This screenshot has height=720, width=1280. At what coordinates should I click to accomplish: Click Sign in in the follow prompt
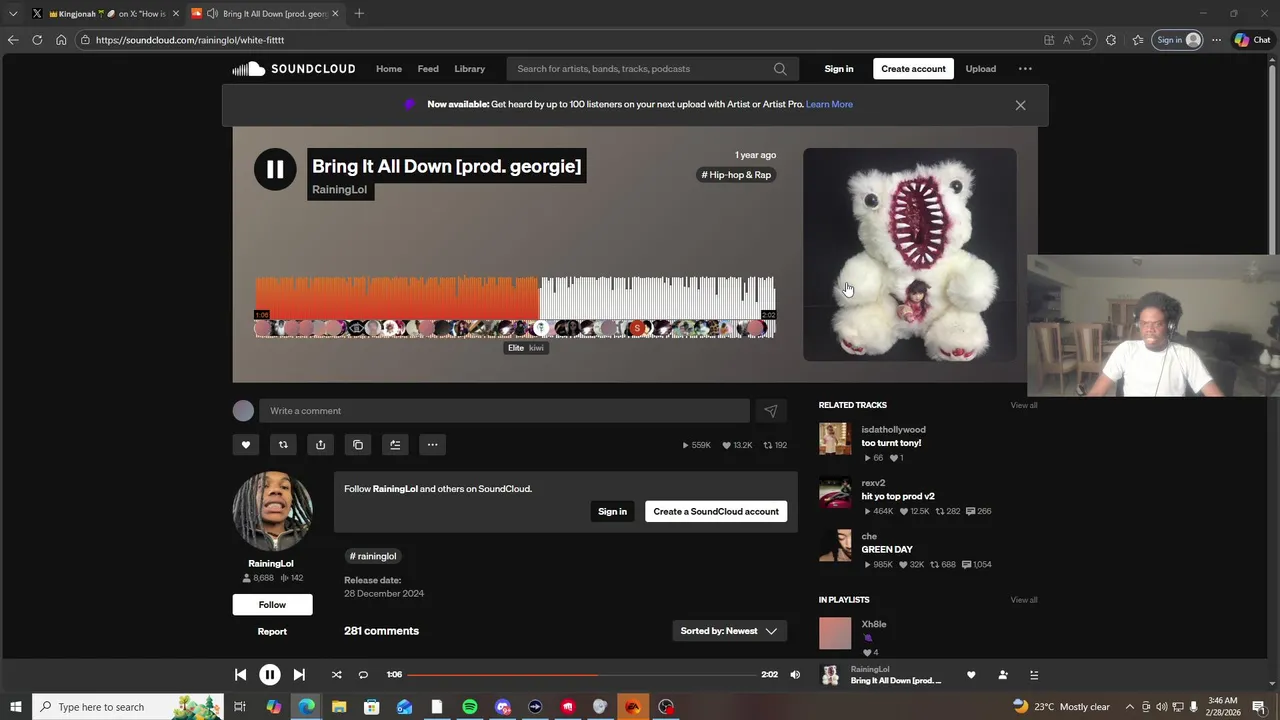coord(612,511)
